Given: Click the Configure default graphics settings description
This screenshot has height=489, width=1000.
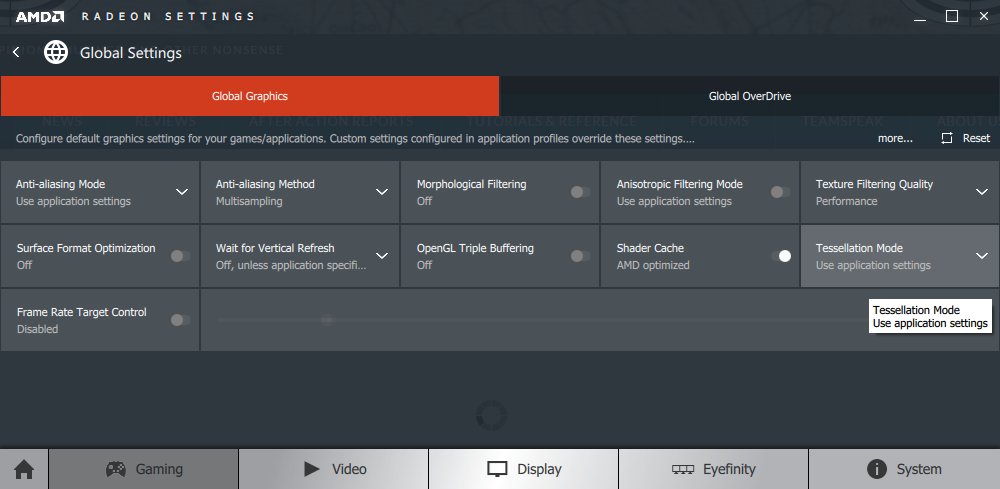Looking at the screenshot, I should (355, 138).
